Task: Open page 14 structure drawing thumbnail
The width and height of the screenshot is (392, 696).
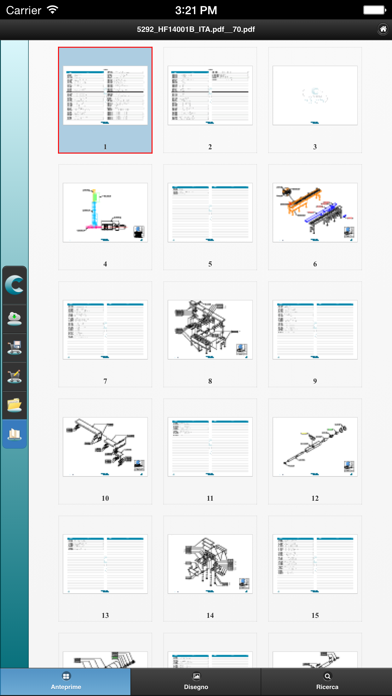Action: point(210,569)
